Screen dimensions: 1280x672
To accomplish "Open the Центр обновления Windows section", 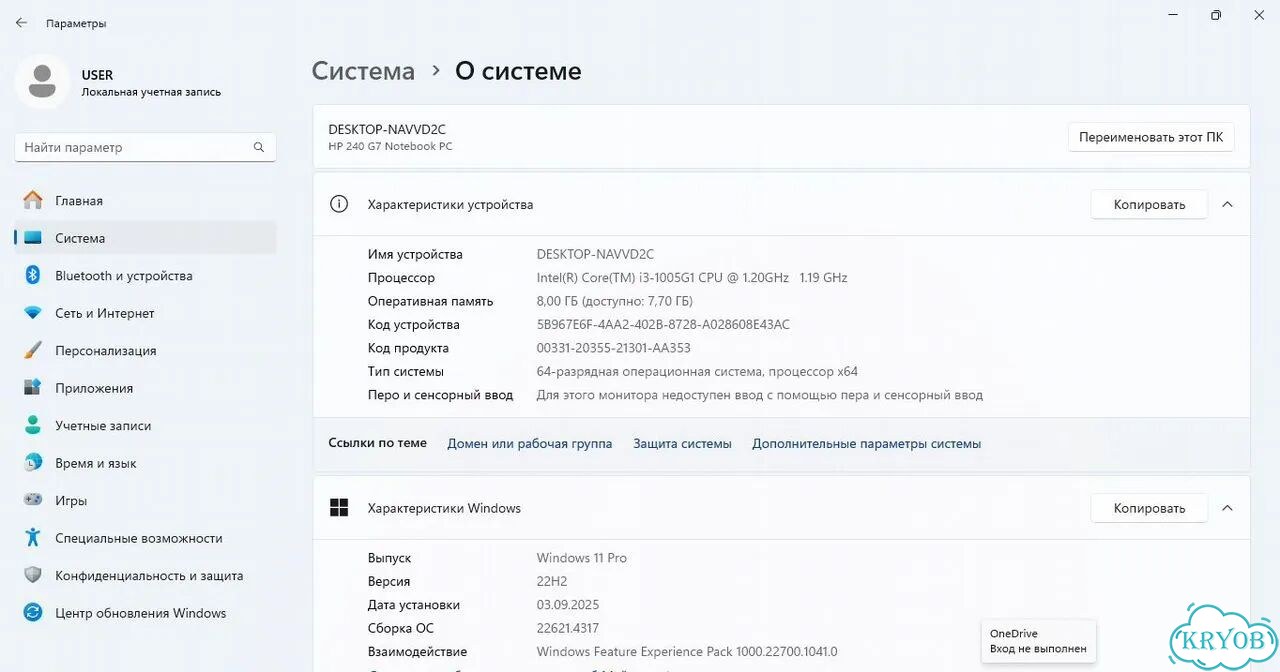I will click(146, 613).
